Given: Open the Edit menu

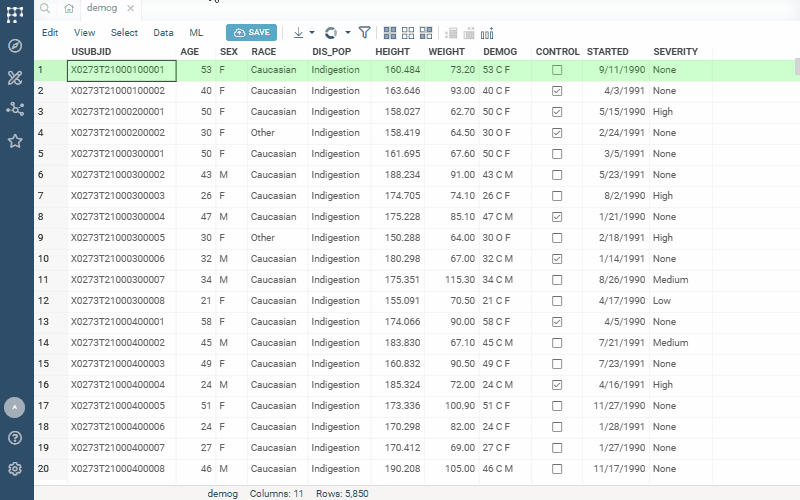Looking at the screenshot, I should click(x=50, y=33).
